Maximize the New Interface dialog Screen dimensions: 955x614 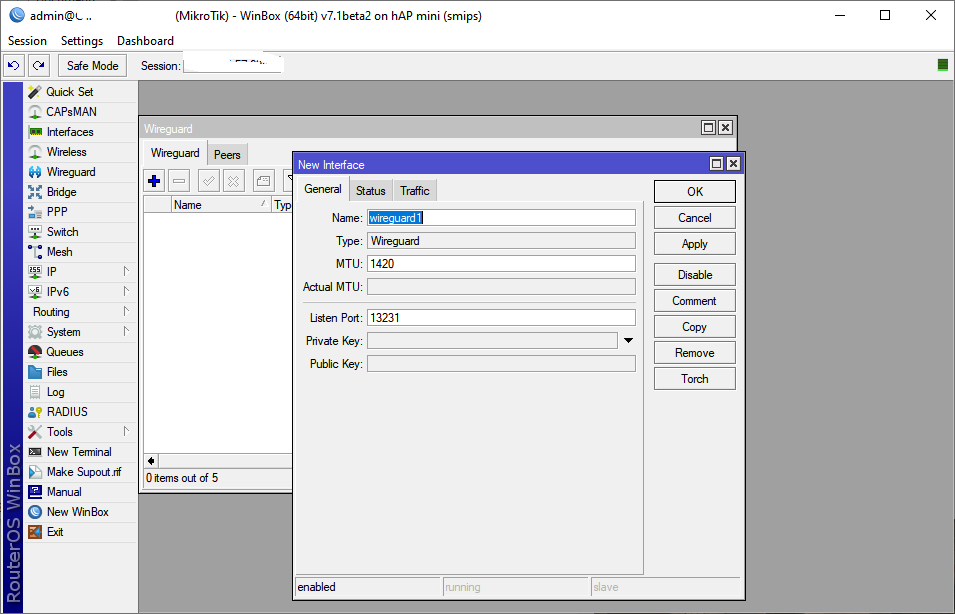(717, 164)
